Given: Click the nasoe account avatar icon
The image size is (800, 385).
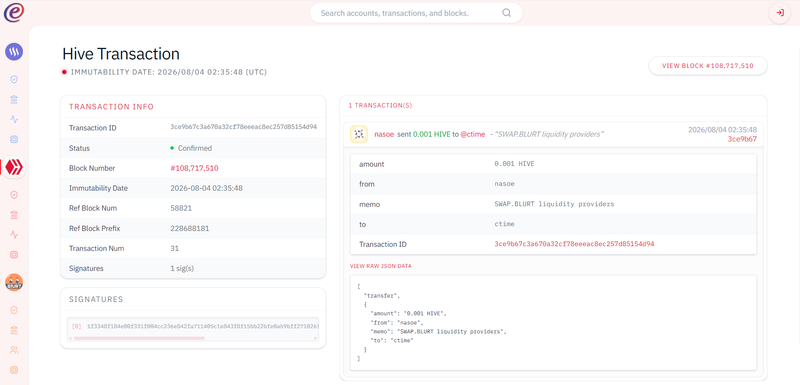Looking at the screenshot, I should point(359,134).
